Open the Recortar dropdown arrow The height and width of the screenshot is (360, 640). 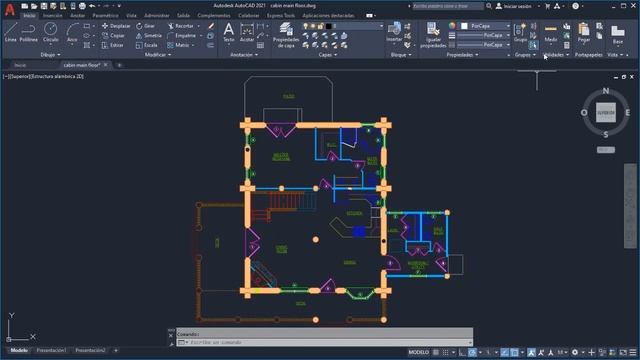point(199,26)
